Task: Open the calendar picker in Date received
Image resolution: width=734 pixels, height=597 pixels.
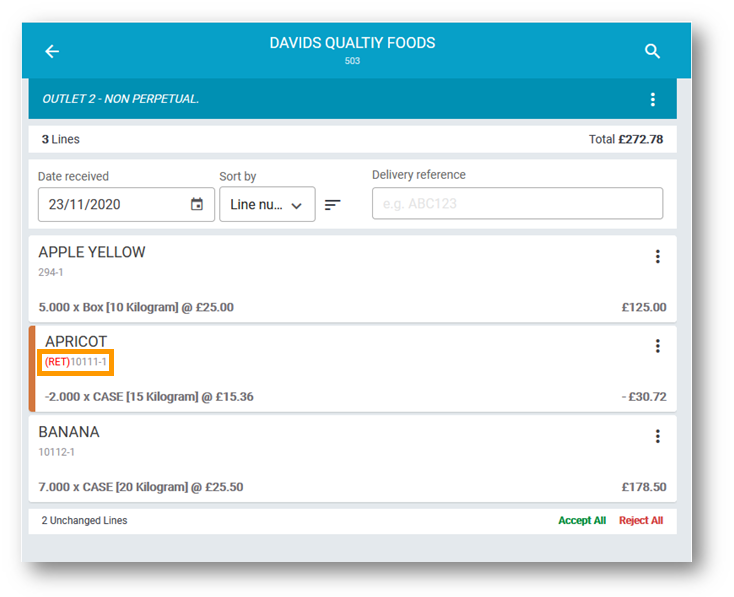Action: point(197,204)
